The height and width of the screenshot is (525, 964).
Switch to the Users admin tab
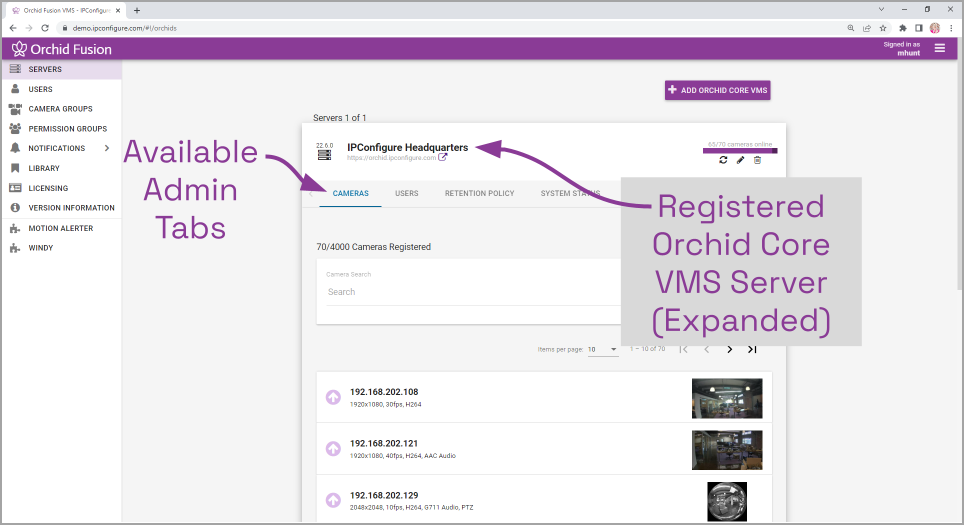(x=406, y=193)
